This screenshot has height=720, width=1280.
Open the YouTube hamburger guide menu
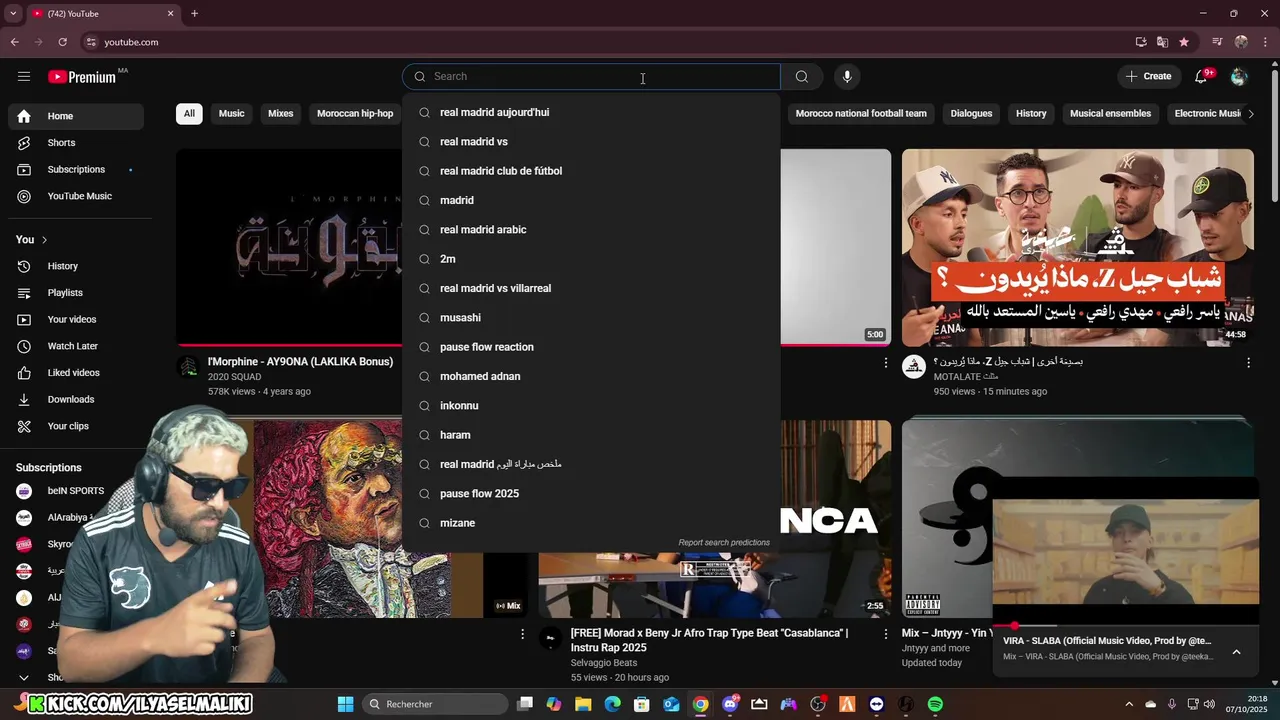pos(24,76)
